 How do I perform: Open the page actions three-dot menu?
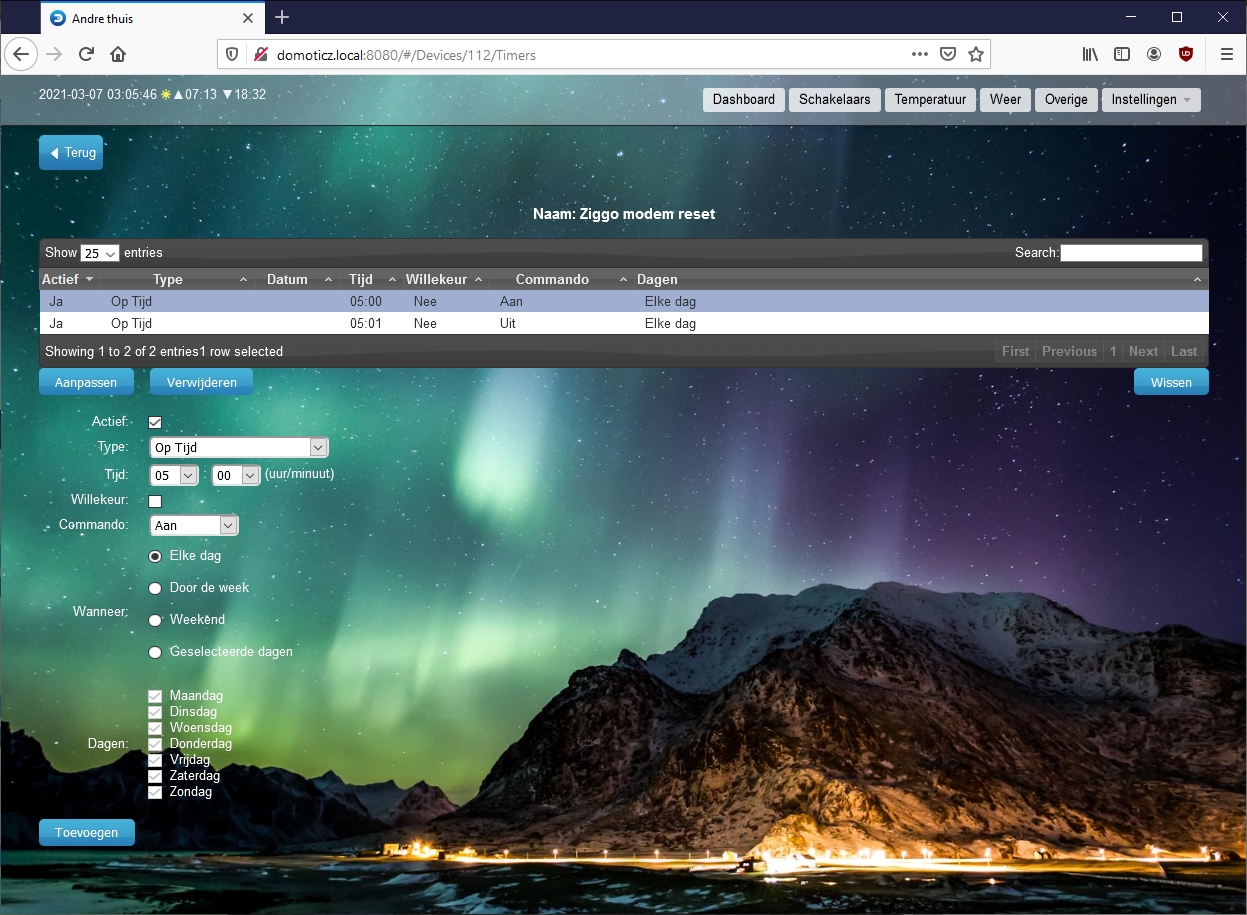pos(920,54)
